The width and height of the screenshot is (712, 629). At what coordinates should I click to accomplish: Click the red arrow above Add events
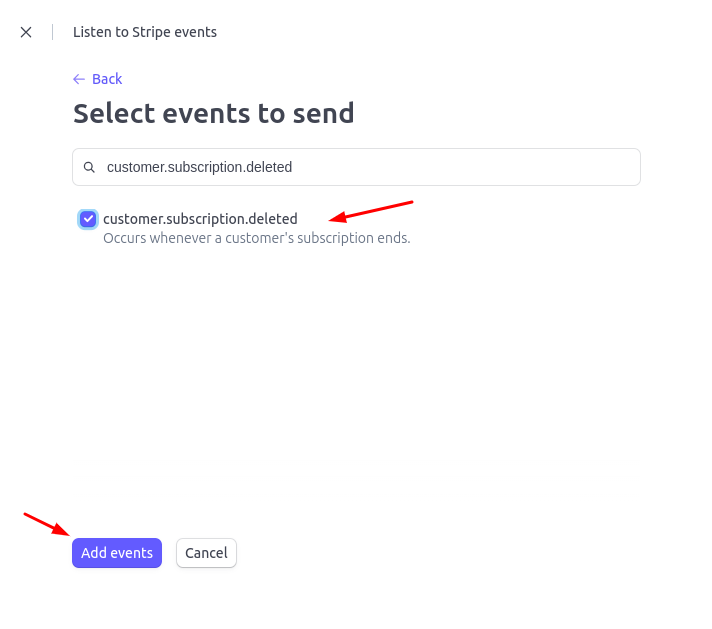(x=46, y=525)
